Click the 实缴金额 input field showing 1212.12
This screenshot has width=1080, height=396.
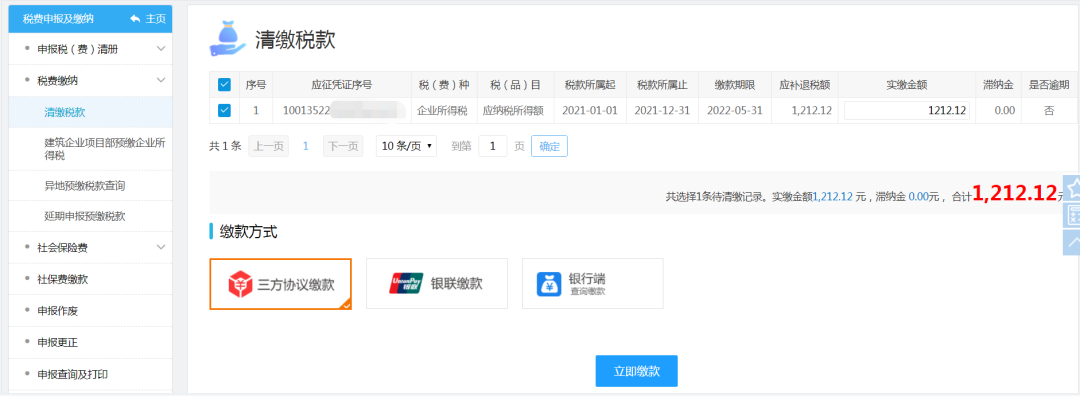coord(906,110)
